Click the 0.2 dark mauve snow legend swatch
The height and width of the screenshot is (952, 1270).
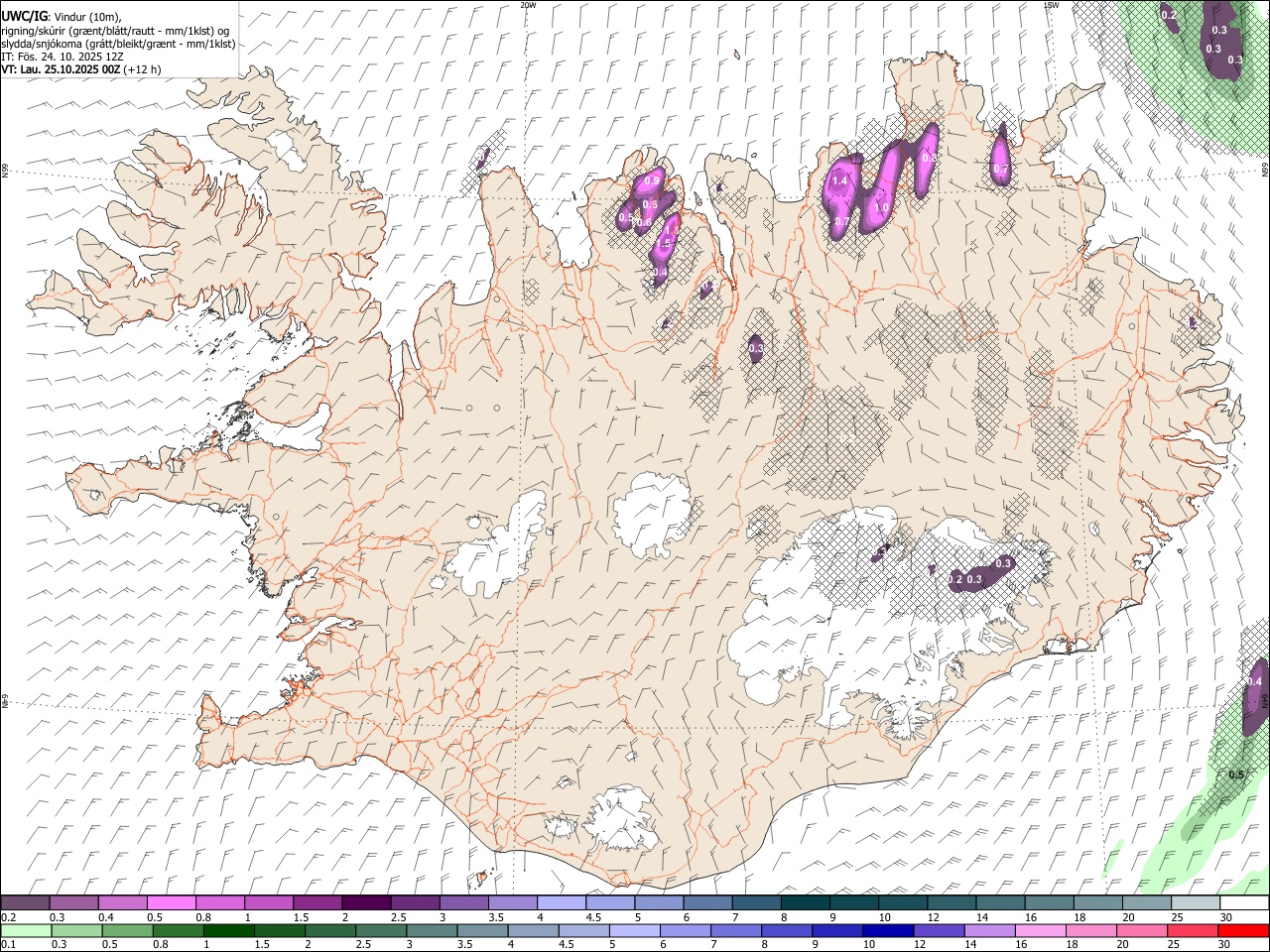pyautogui.click(x=25, y=902)
